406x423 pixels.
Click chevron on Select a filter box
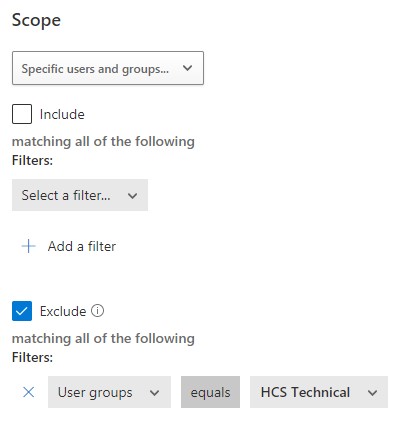(x=132, y=196)
